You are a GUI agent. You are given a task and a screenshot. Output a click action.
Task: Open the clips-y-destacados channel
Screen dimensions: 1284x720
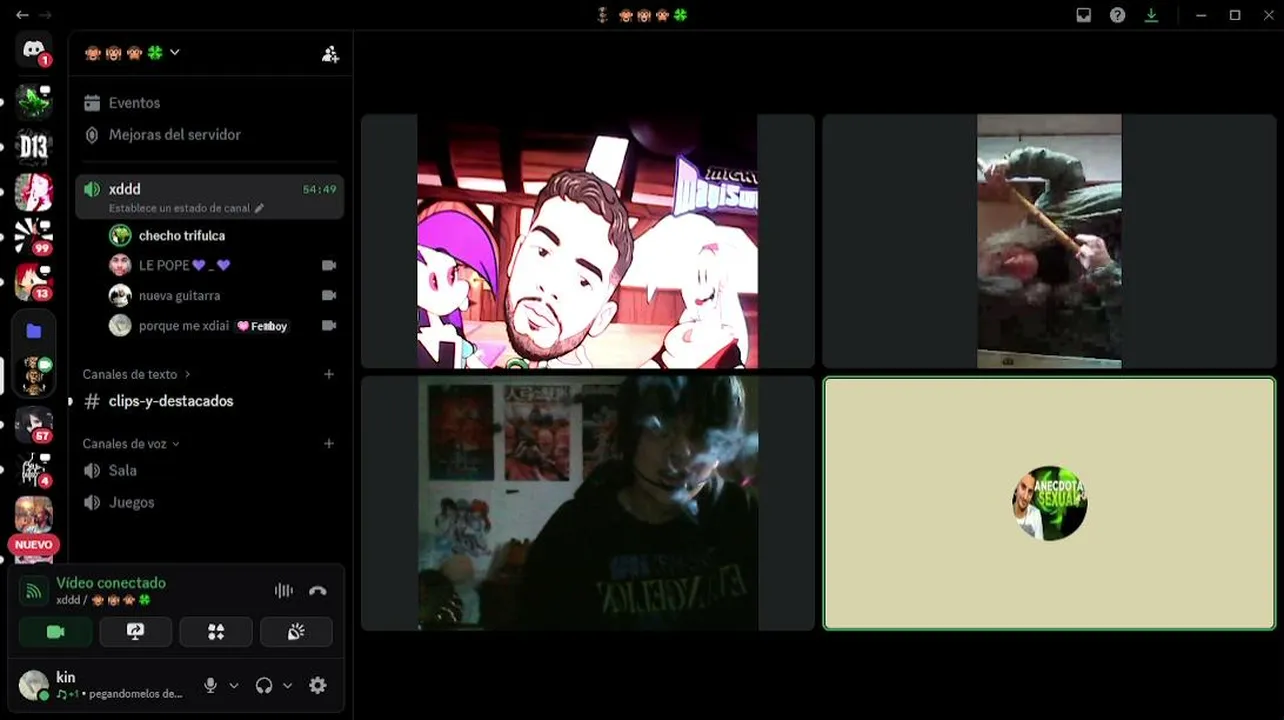[x=210, y=401]
